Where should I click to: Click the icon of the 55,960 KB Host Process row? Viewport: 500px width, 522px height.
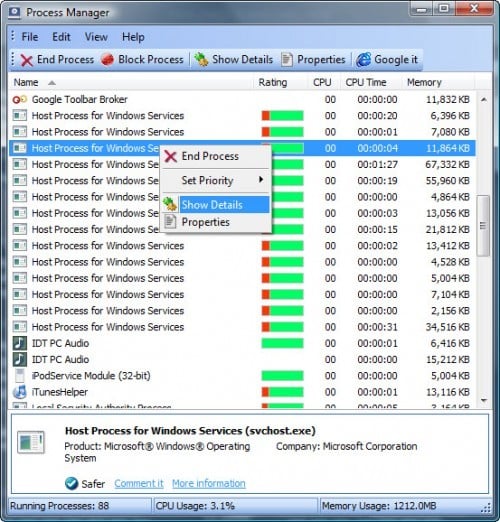coord(20,181)
